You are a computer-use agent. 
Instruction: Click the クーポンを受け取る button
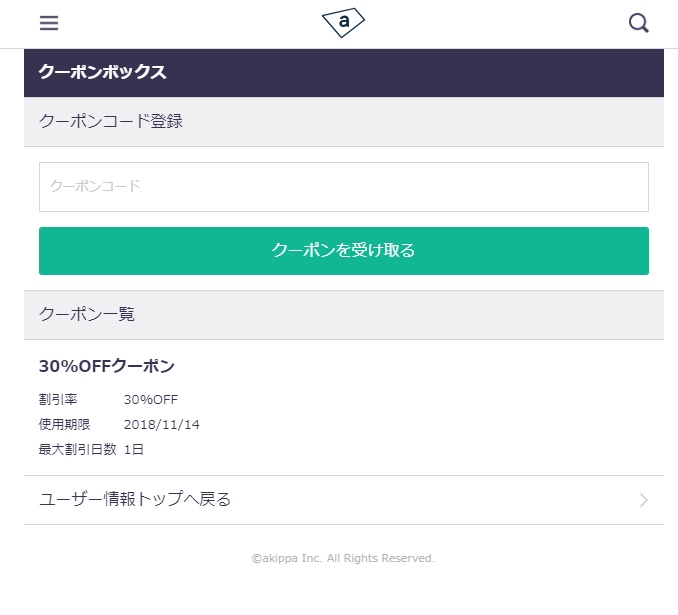click(x=344, y=251)
